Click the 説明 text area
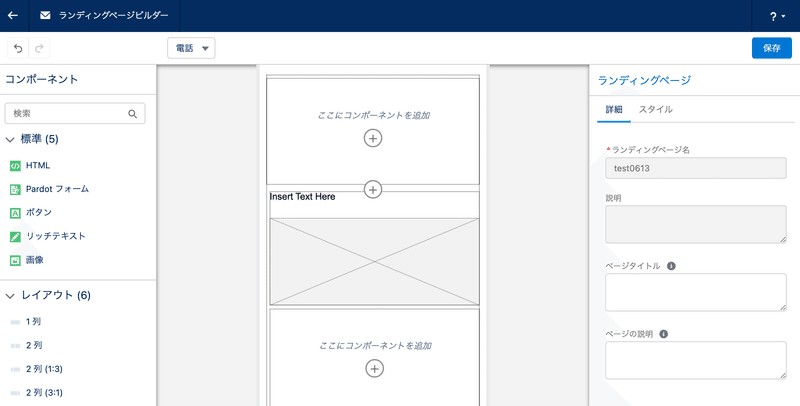This screenshot has width=800, height=406. click(x=695, y=224)
